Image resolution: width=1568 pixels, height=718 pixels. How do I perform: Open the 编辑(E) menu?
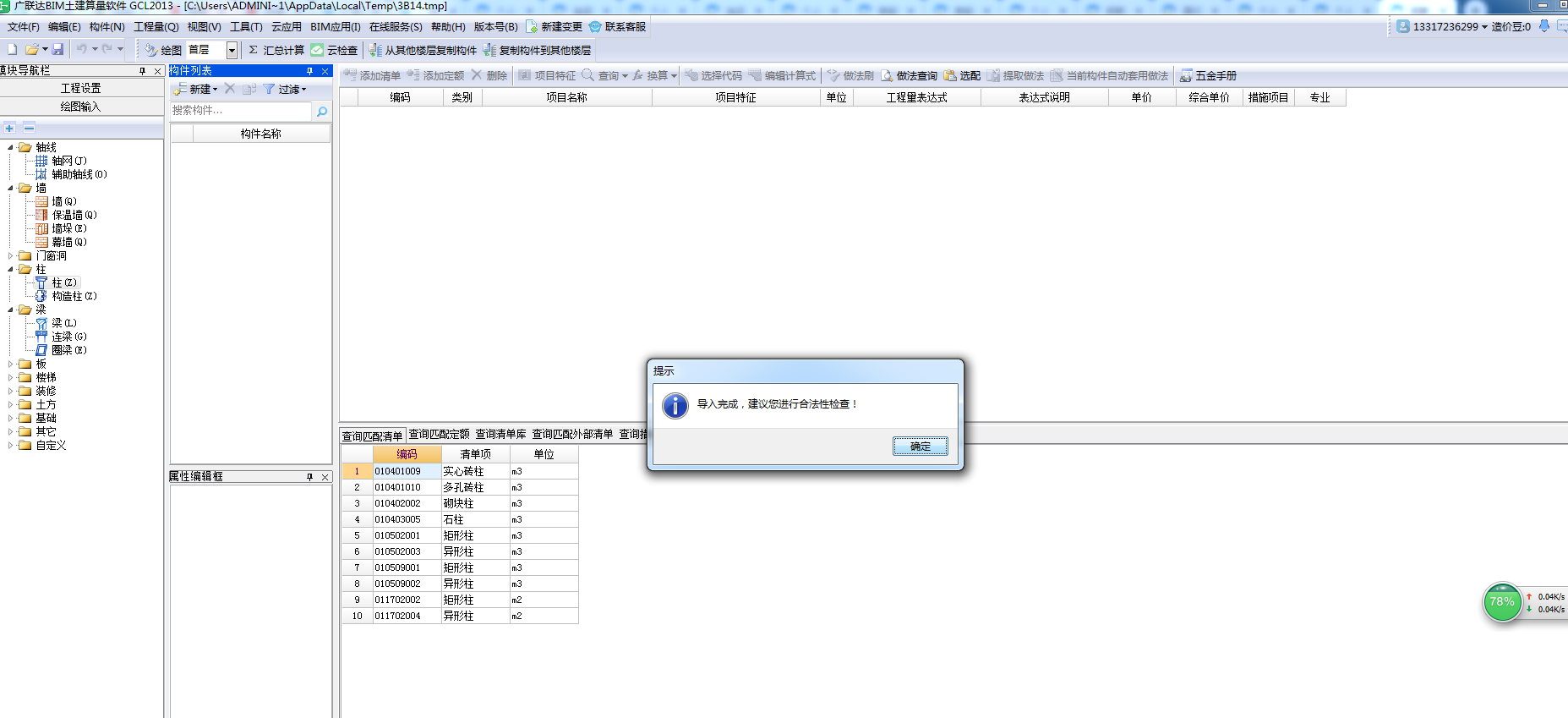(64, 27)
